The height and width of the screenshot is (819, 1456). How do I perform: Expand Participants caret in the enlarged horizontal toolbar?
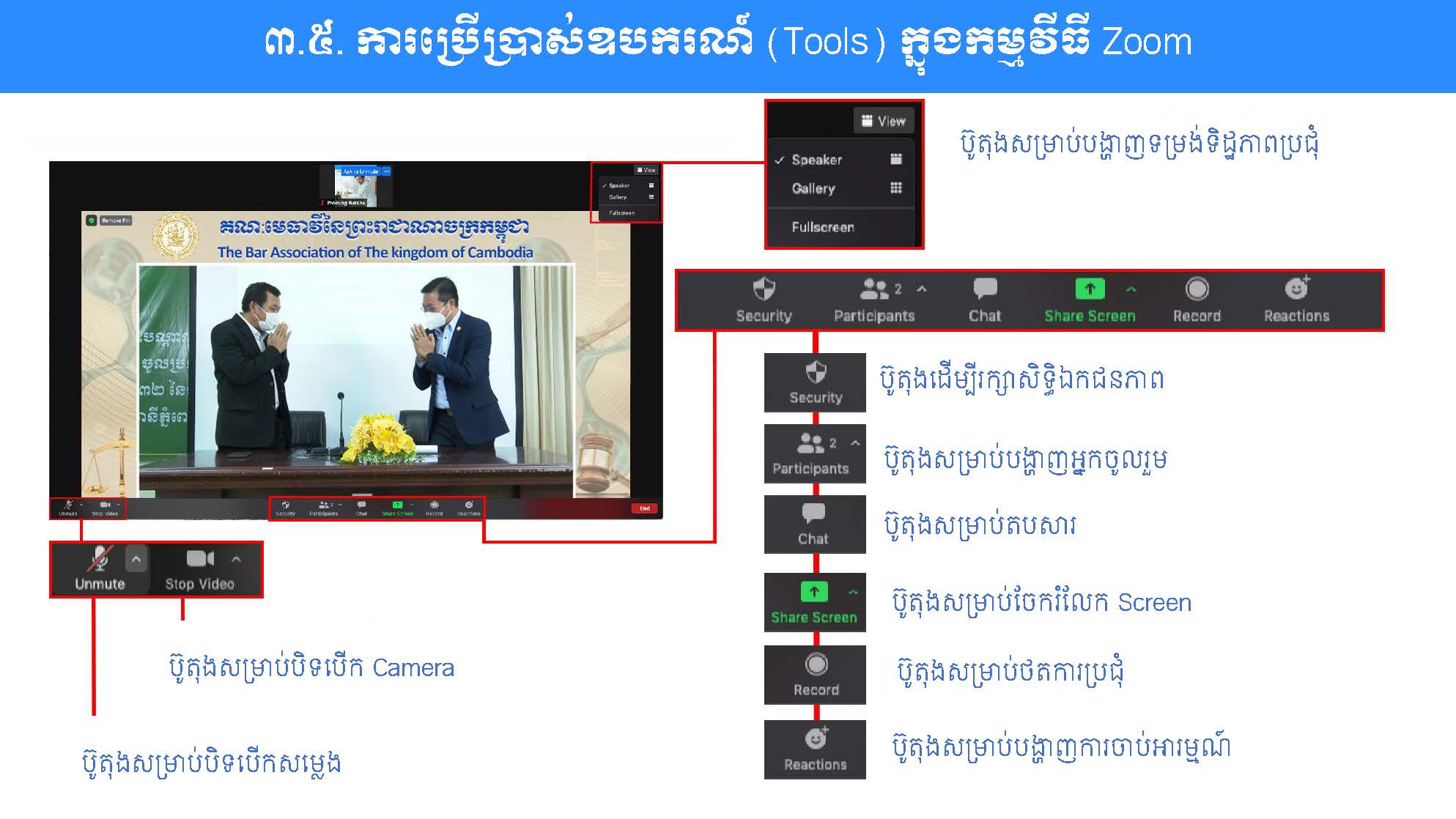coord(922,289)
